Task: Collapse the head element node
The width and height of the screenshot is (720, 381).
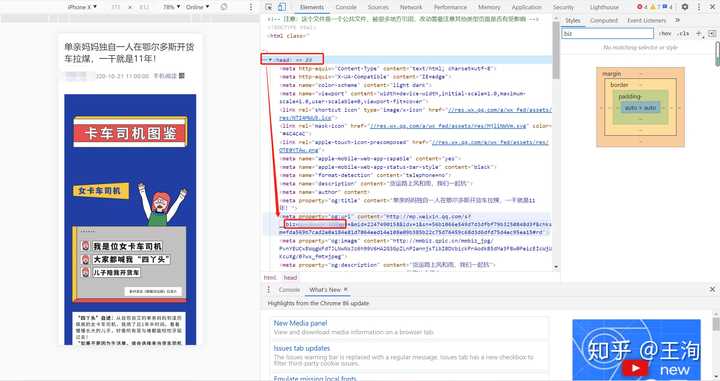Action: click(270, 60)
